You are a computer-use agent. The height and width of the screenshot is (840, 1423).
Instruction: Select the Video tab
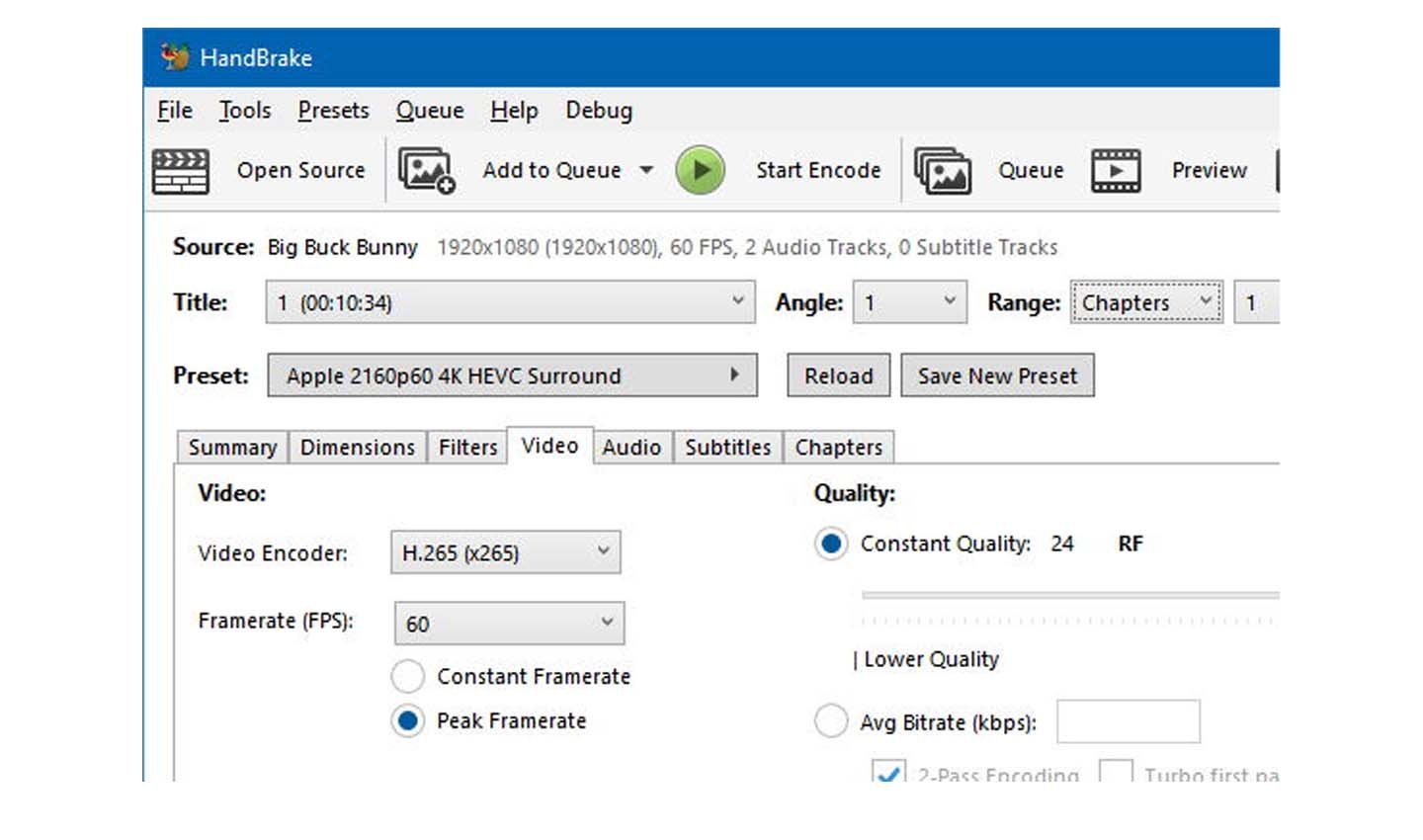pyautogui.click(x=549, y=446)
